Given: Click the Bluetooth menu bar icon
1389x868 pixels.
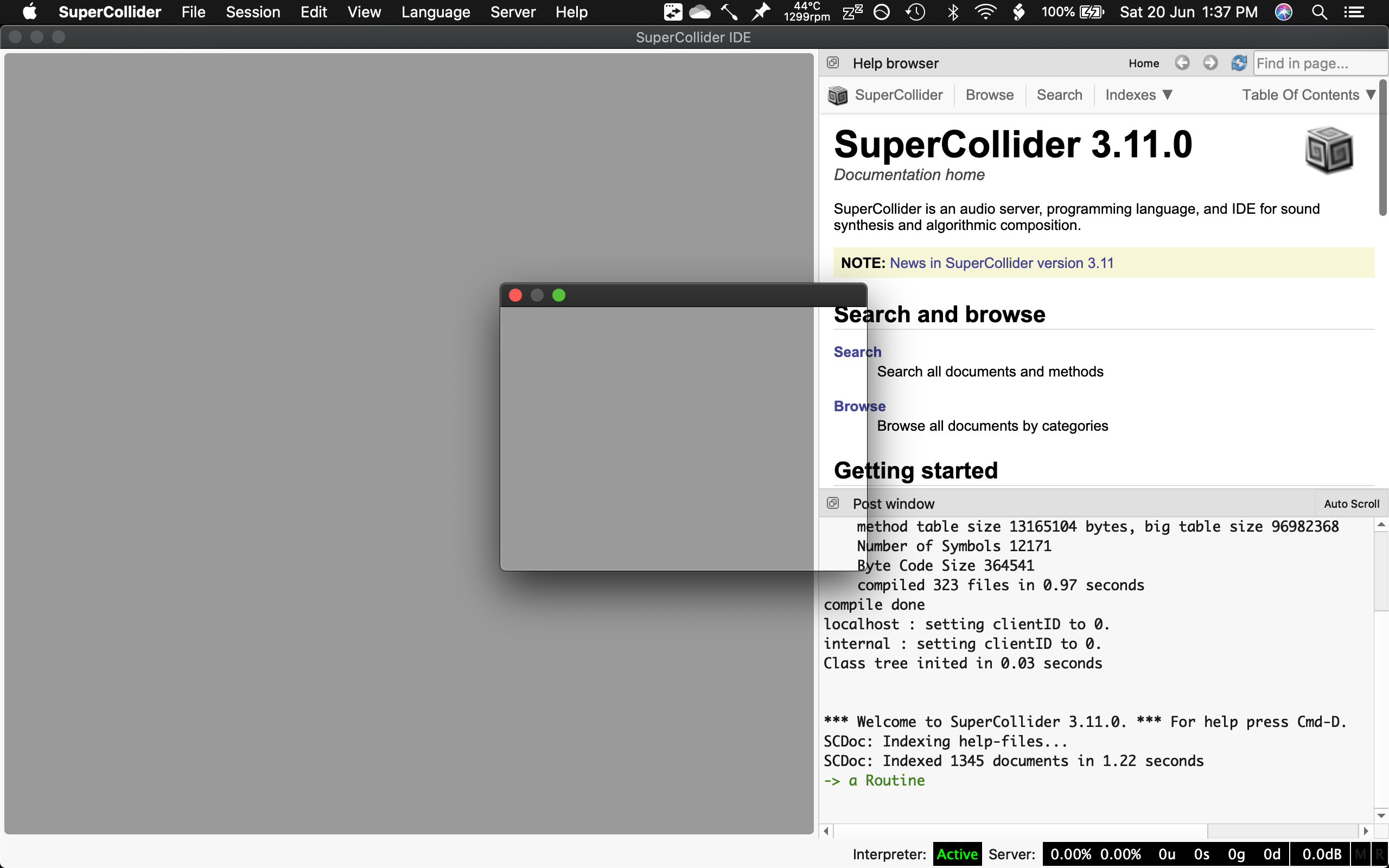Looking at the screenshot, I should point(953,11).
